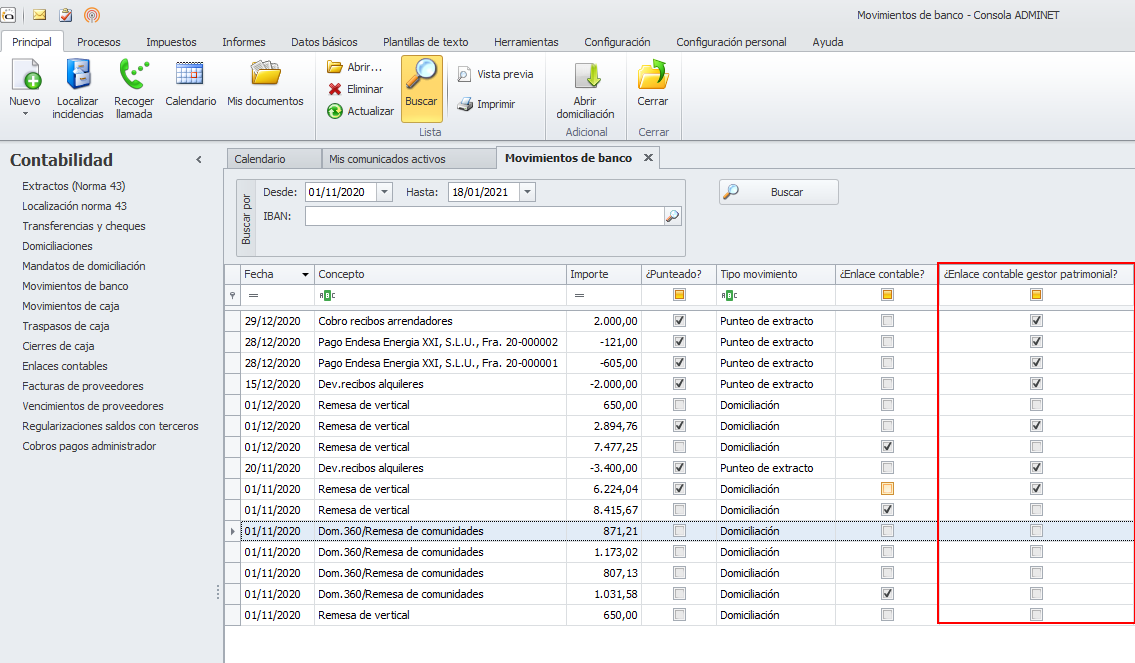Screen dimensions: 1135x663
Task: Open the Hasta date dropdown
Action: pos(528,192)
